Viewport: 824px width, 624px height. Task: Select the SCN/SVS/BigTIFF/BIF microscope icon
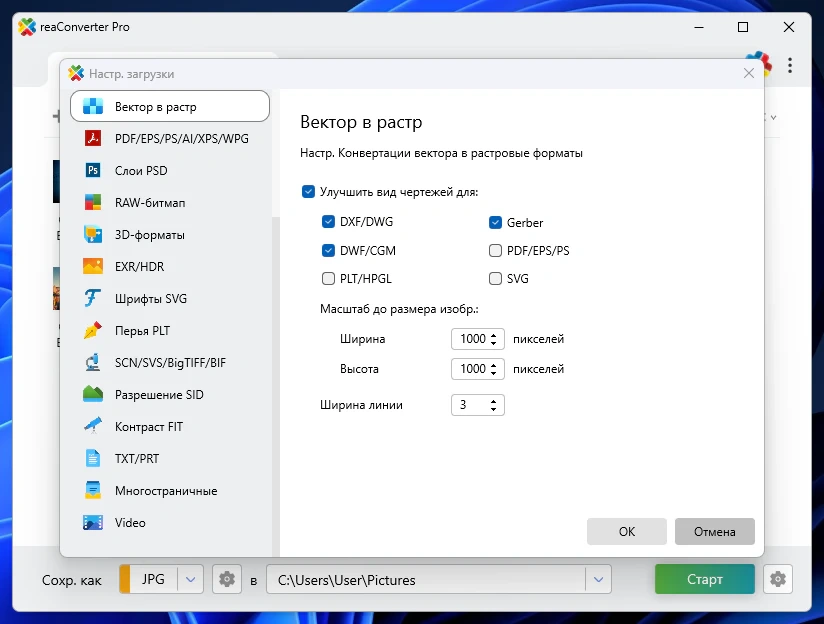tap(93, 363)
